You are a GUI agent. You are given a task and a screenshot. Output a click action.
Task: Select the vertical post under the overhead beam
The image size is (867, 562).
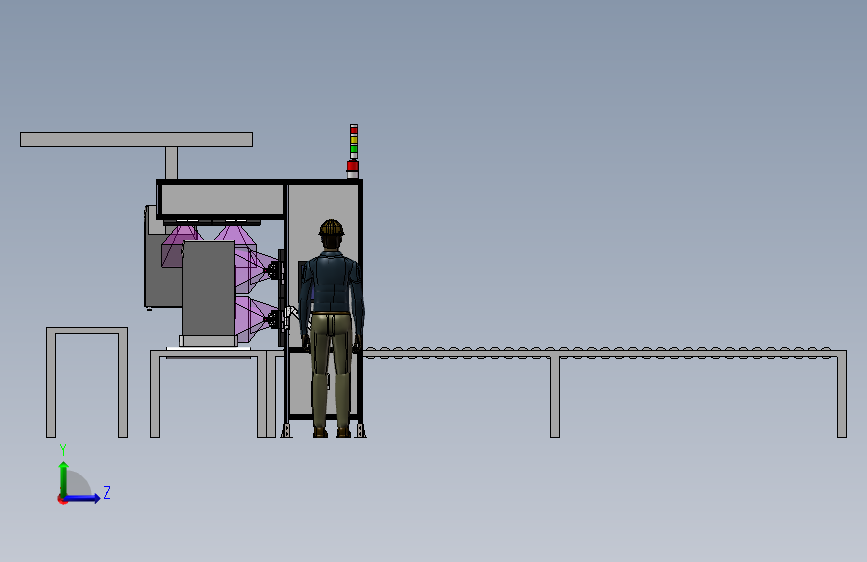pos(171,163)
